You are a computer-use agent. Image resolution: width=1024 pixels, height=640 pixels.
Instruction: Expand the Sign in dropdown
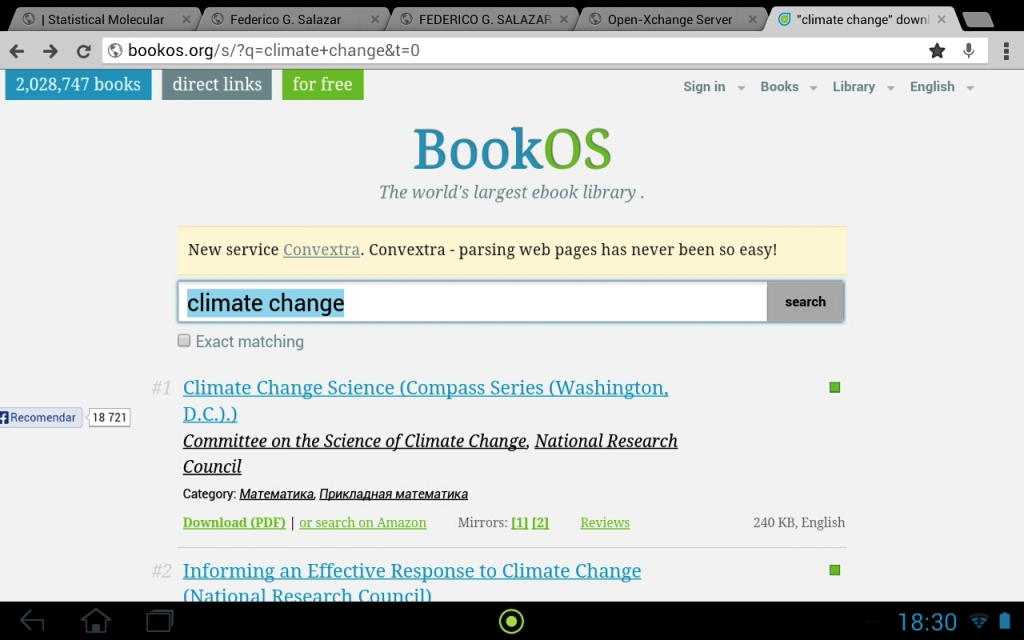713,87
